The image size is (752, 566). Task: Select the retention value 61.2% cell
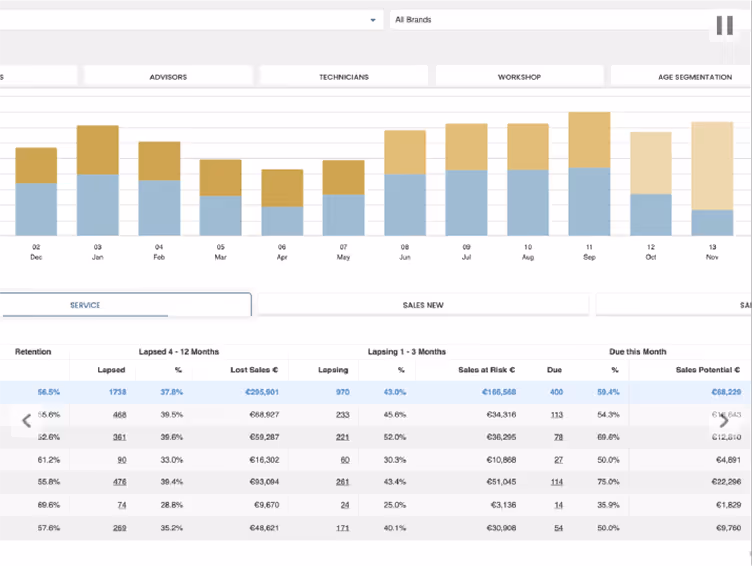(x=48, y=460)
